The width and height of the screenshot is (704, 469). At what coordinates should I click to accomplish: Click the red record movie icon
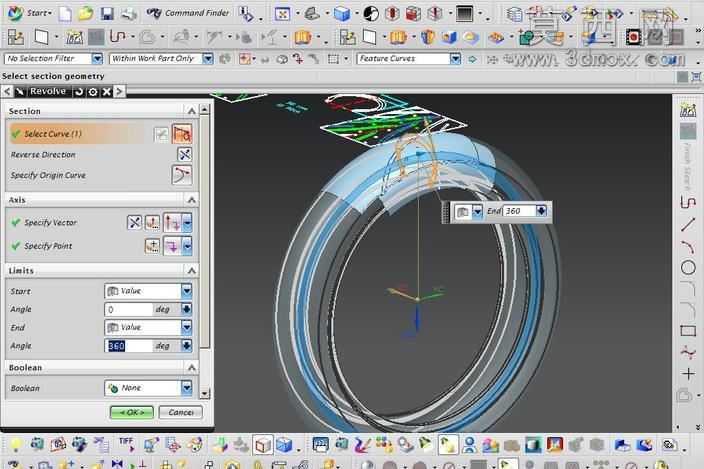click(x=634, y=37)
